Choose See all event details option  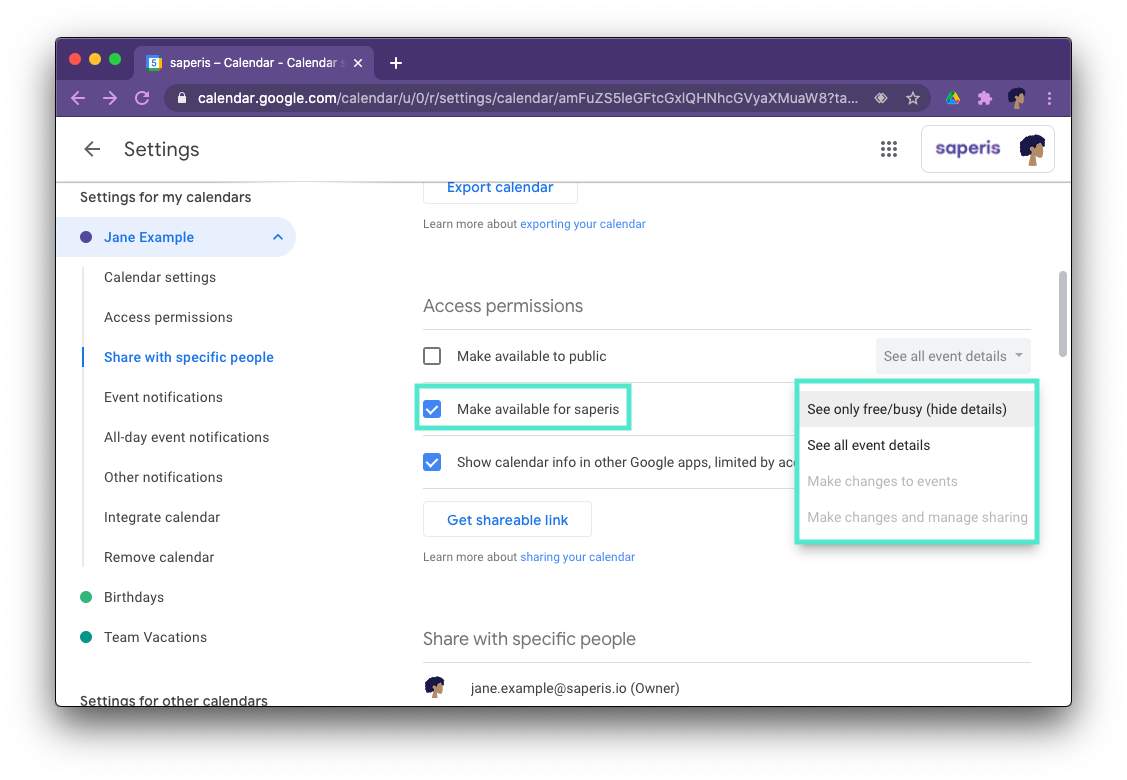tap(916, 445)
